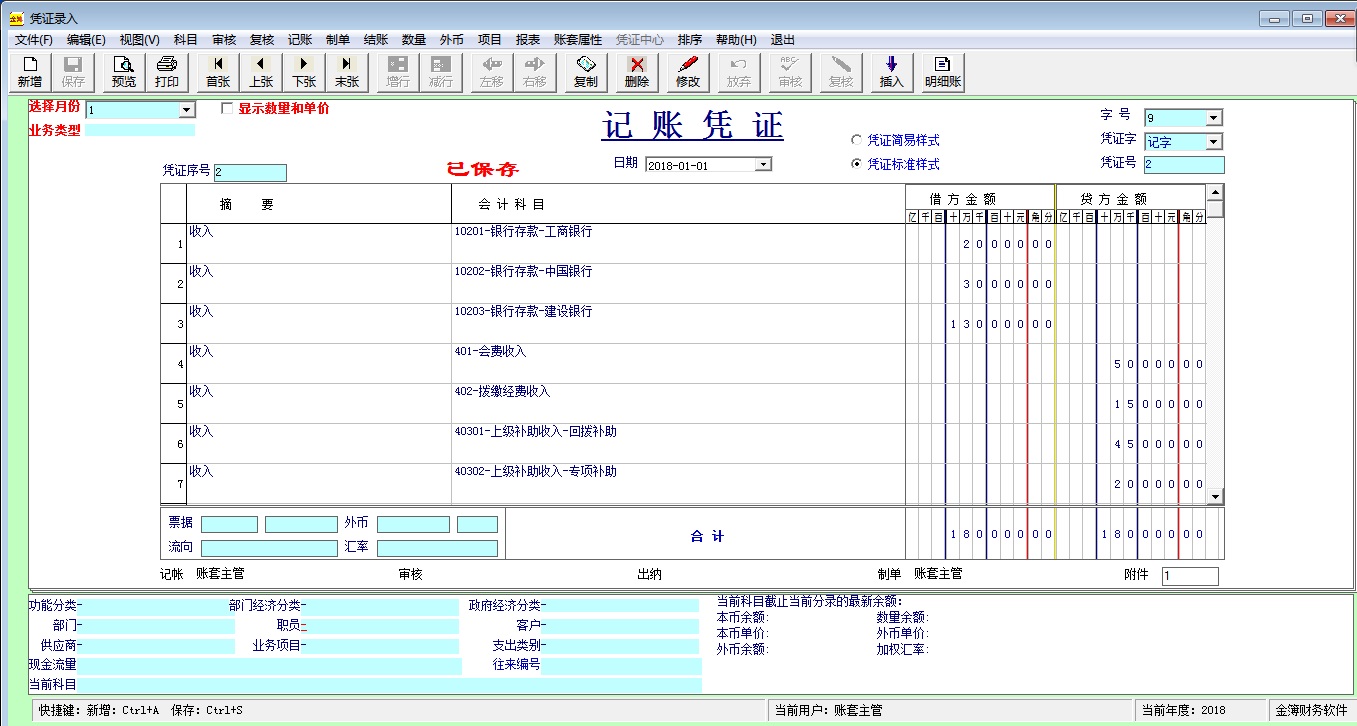
Task: Click the 复制 copy voucher icon
Action: point(585,72)
